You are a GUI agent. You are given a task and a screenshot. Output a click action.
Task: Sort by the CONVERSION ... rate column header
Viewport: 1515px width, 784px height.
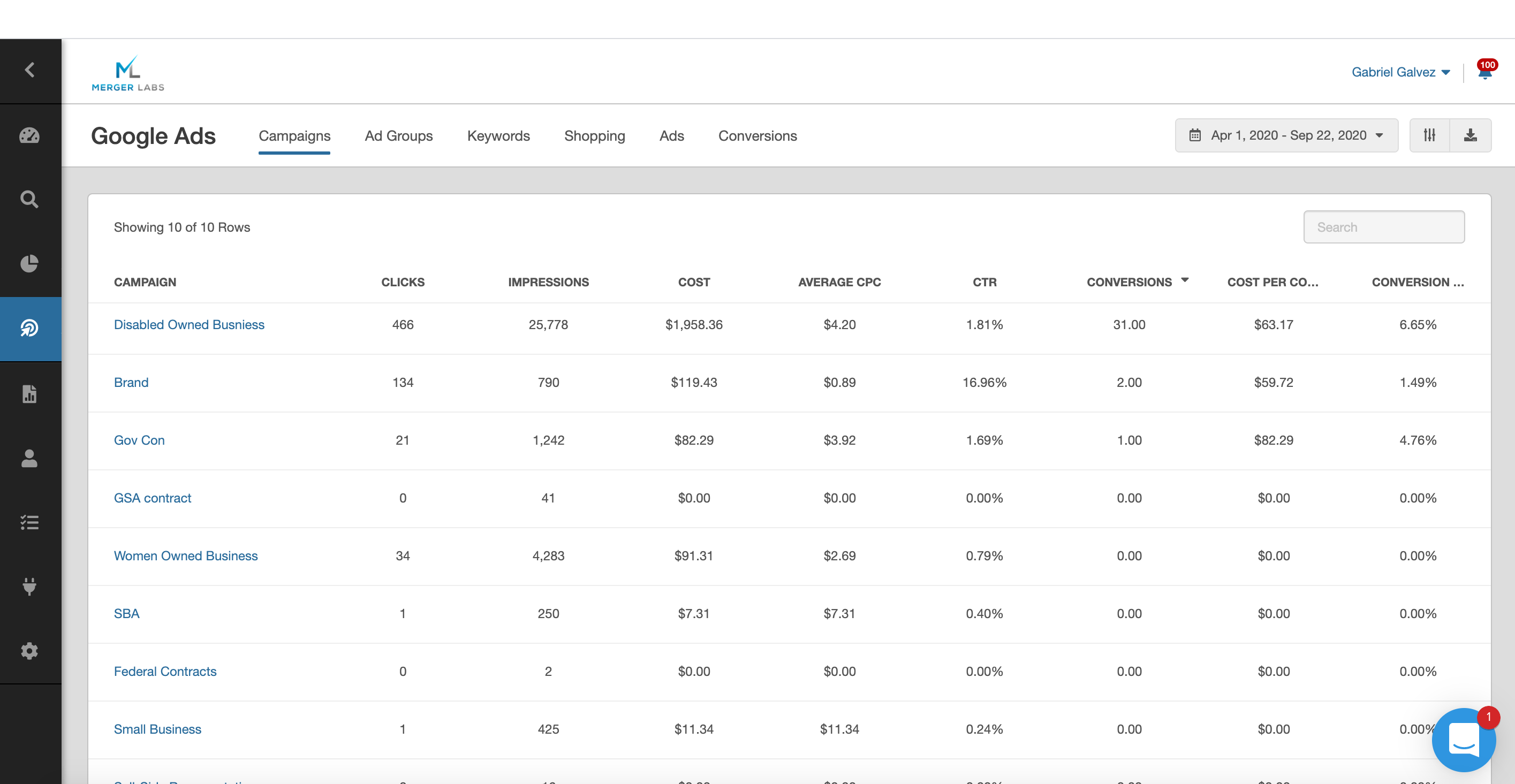pos(1418,282)
